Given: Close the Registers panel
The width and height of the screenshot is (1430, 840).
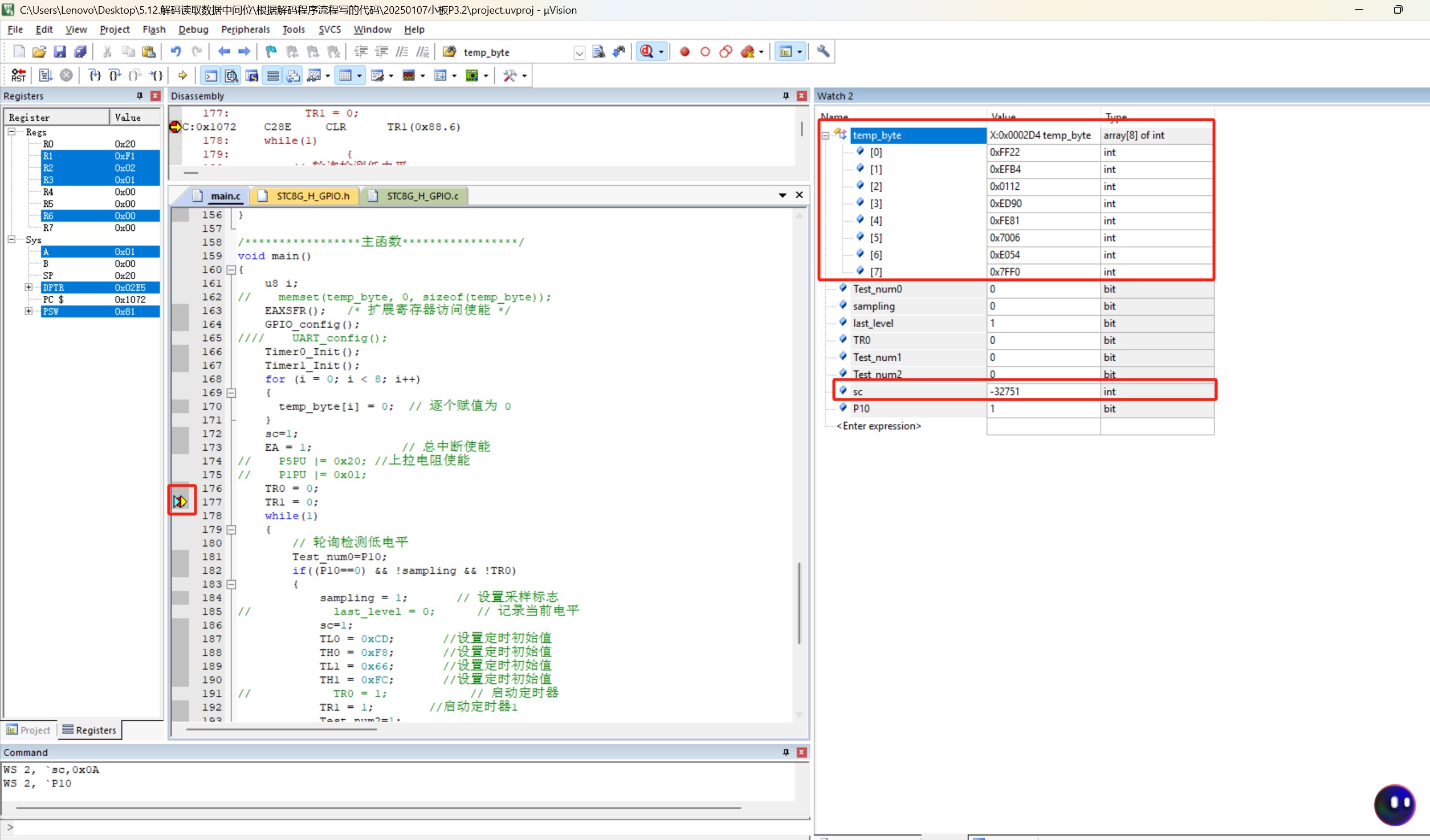Looking at the screenshot, I should (x=155, y=96).
